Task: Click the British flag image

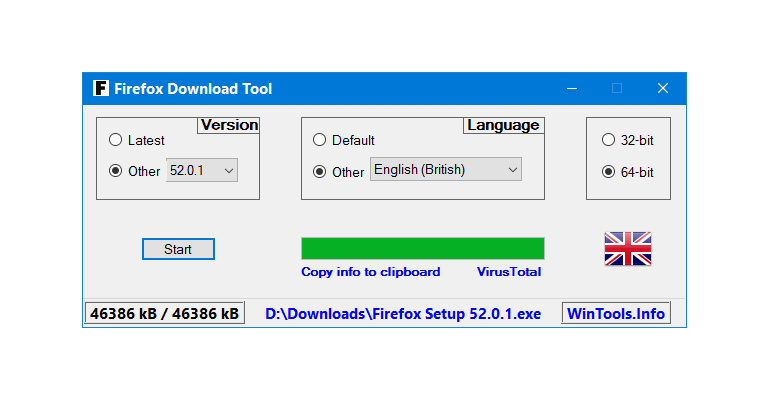Action: [628, 249]
